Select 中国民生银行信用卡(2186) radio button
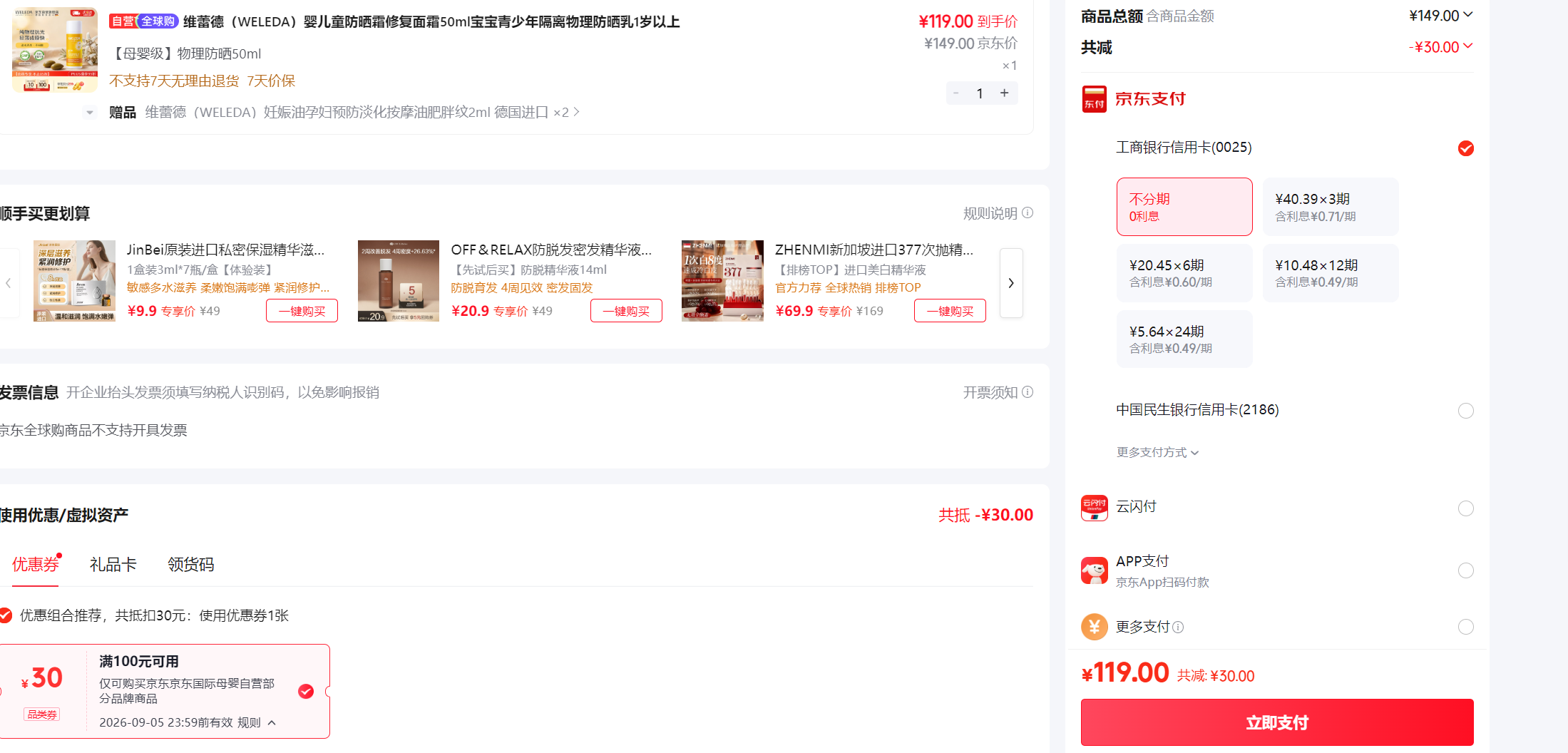Screen dimensions: 1568x753 1466,411
